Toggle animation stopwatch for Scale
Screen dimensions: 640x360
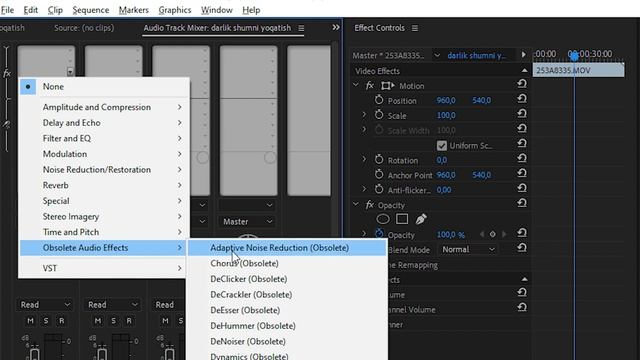[x=379, y=115]
